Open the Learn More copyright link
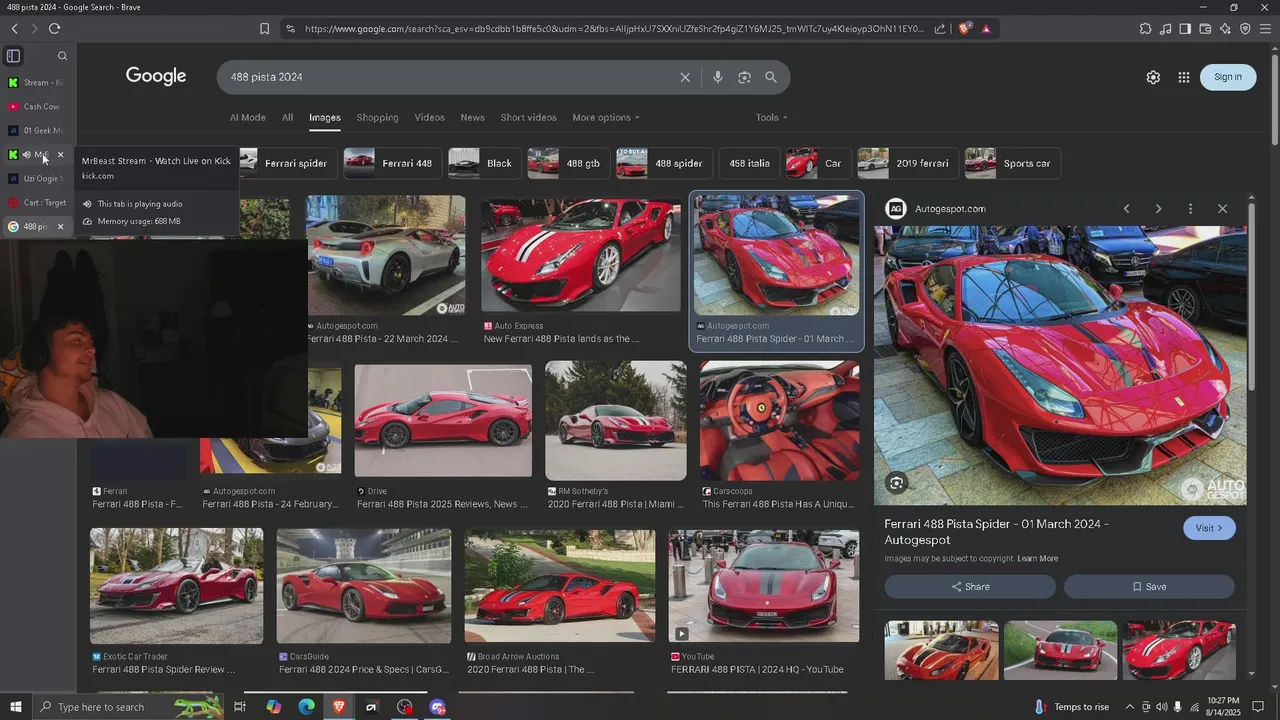The width and height of the screenshot is (1280, 720). pos(1037,559)
